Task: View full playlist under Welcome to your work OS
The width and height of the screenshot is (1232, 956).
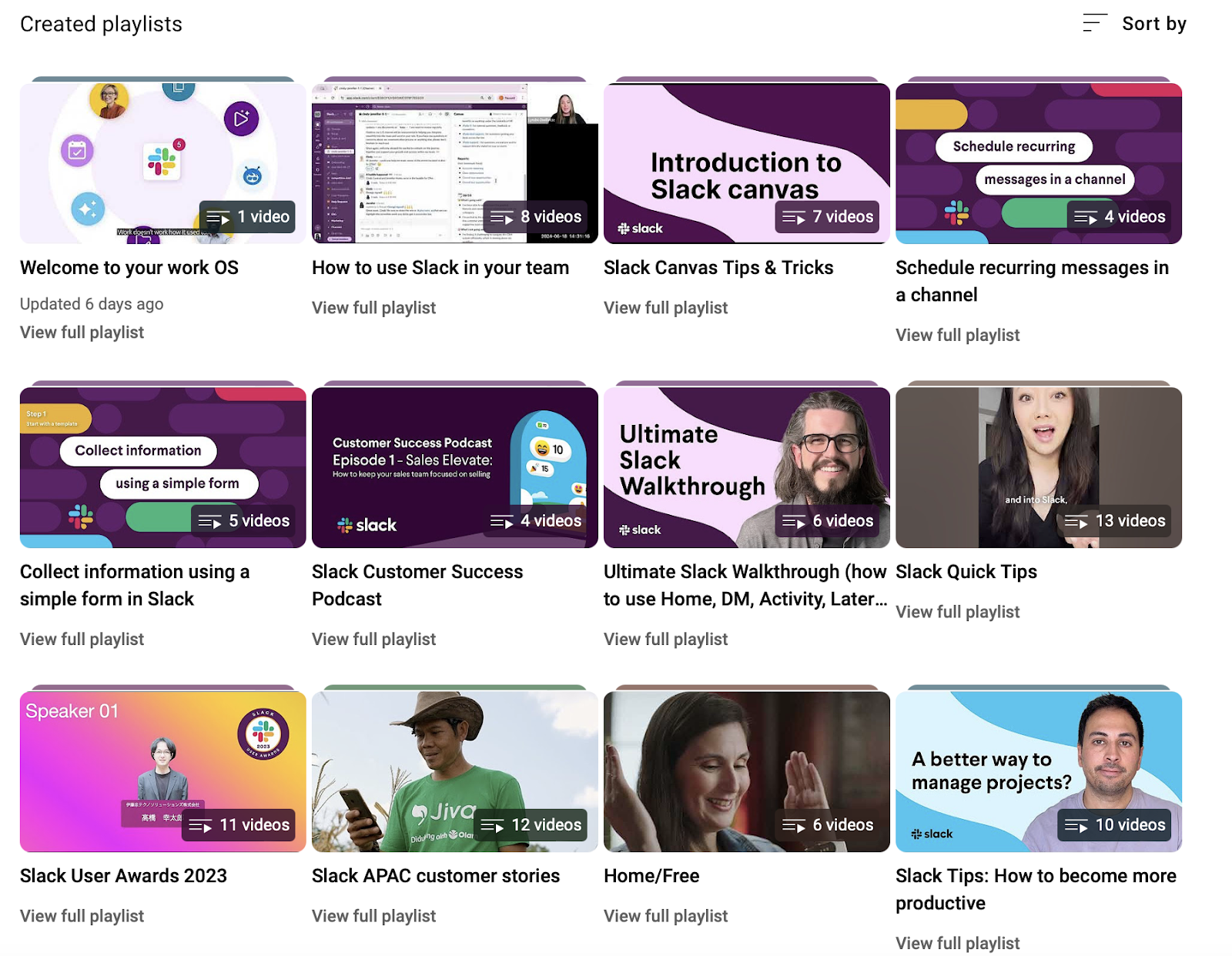Action: coord(82,333)
